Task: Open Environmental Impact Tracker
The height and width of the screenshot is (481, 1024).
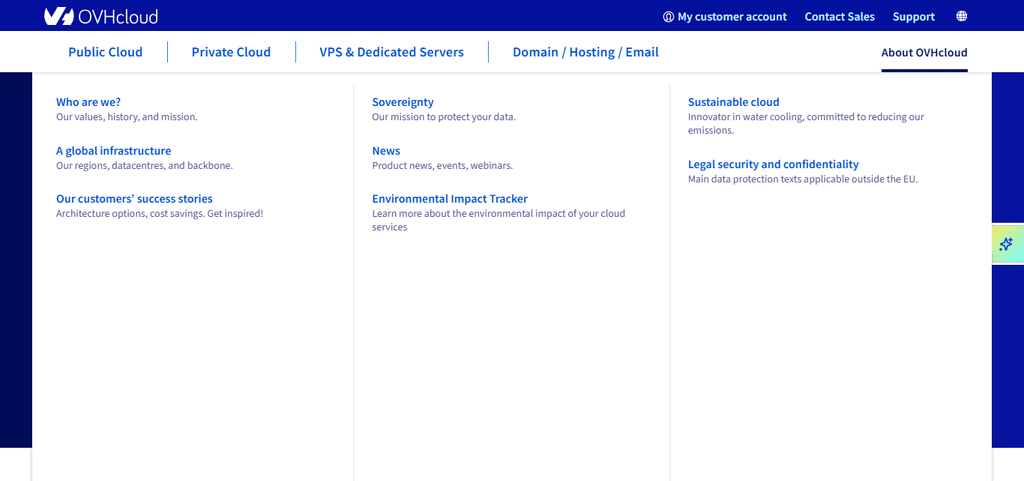Action: coord(450,199)
